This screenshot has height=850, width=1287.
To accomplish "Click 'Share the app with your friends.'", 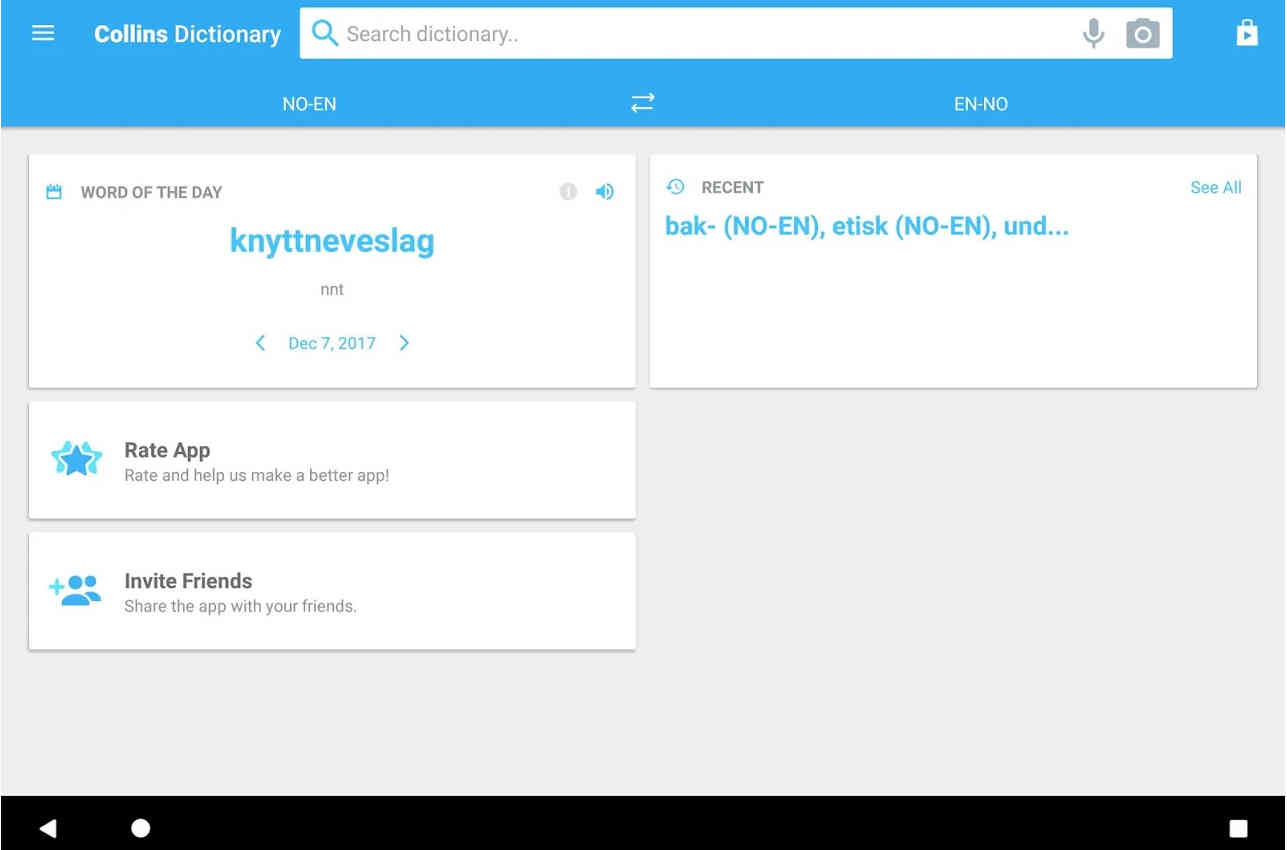I will tap(240, 606).
